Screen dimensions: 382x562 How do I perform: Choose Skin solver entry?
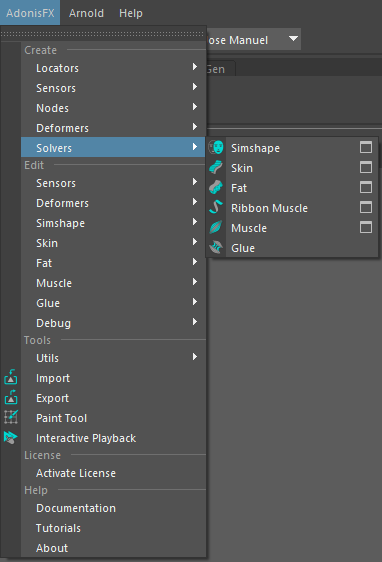tap(292, 167)
